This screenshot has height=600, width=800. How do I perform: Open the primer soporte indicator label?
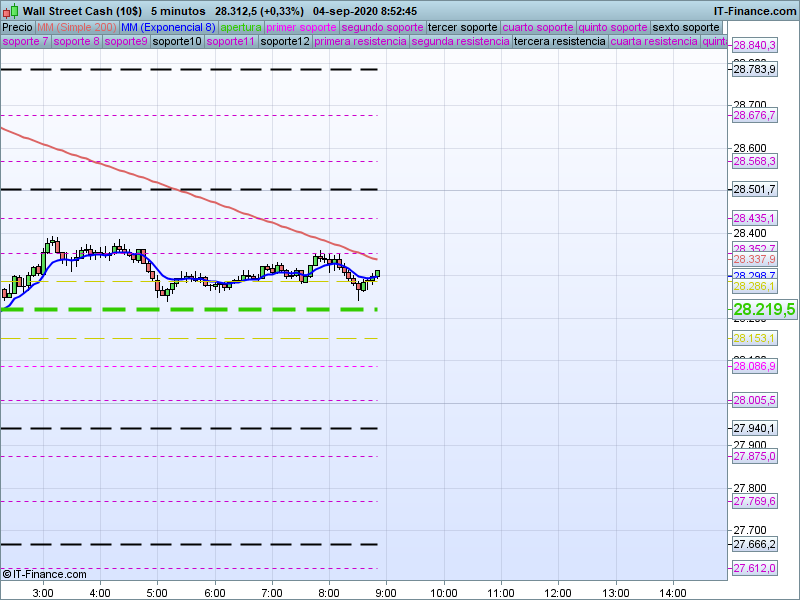tap(301, 27)
